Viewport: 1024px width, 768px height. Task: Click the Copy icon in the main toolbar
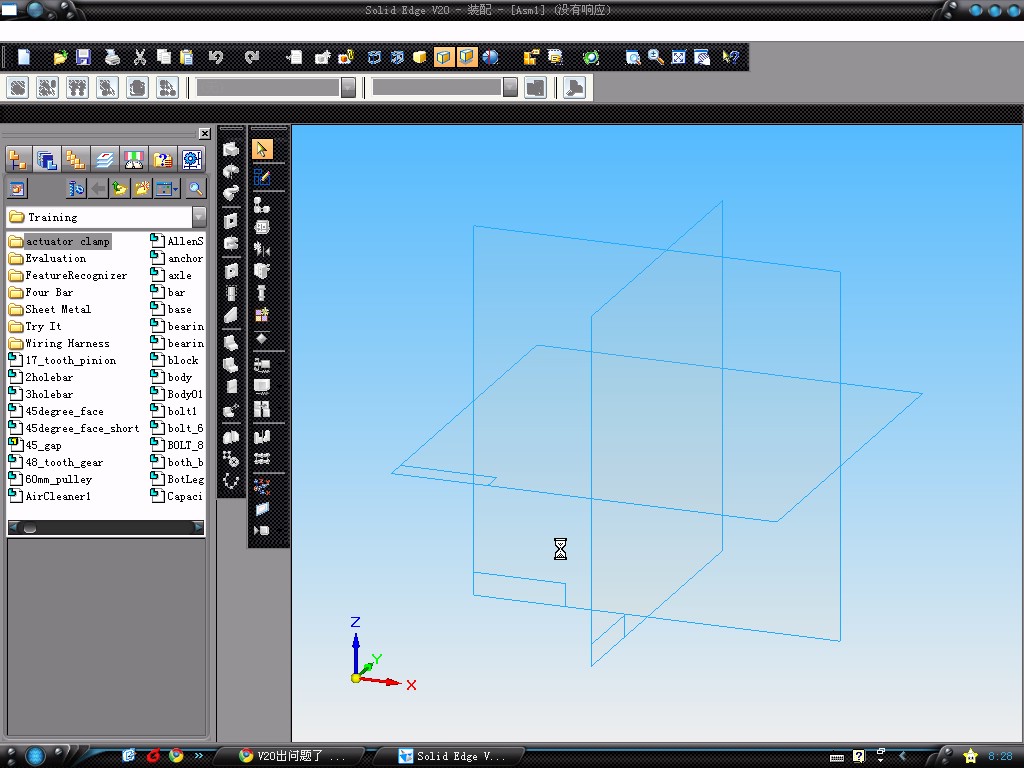click(163, 57)
